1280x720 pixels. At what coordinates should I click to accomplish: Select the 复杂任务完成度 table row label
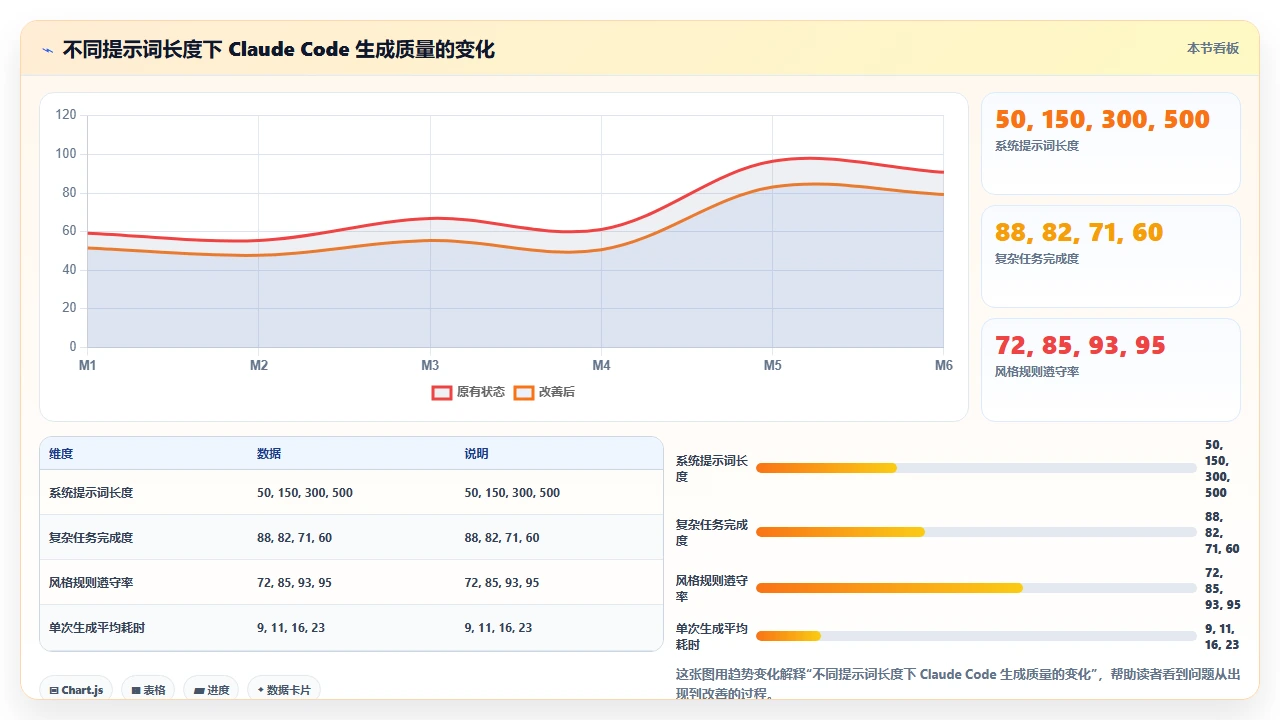coord(91,538)
